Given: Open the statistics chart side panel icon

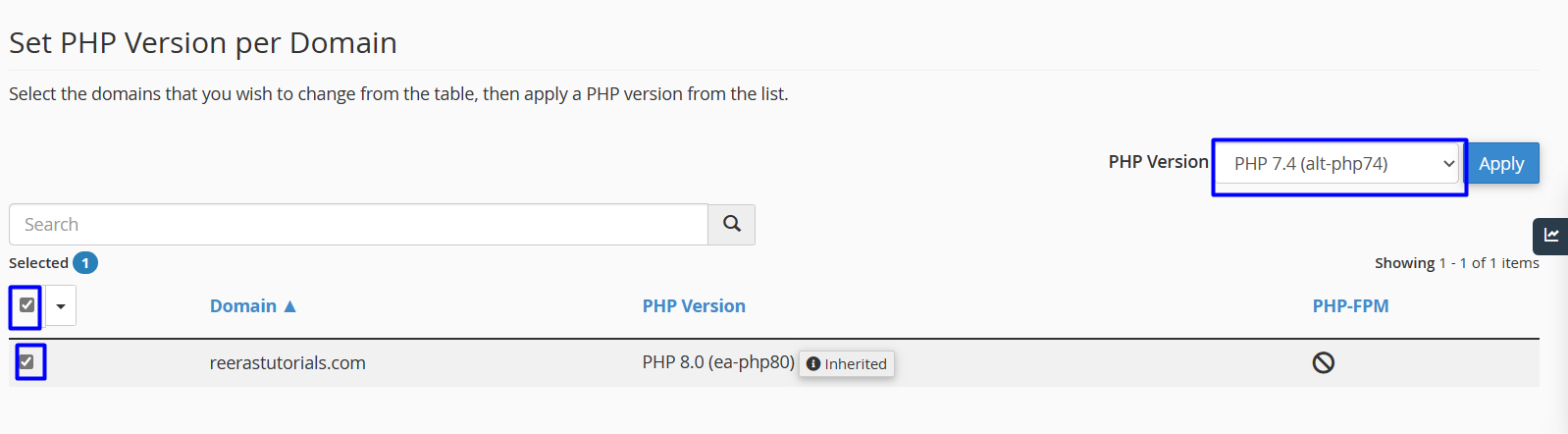Looking at the screenshot, I should [1551, 236].
